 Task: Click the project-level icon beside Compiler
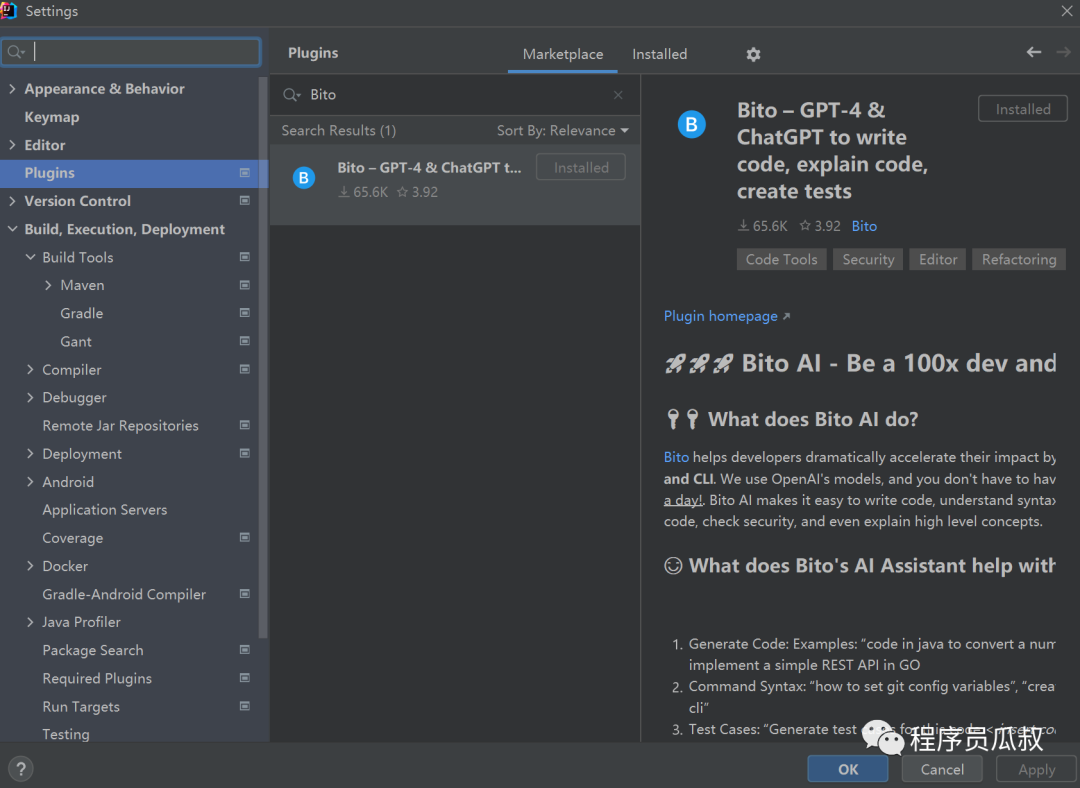245,369
